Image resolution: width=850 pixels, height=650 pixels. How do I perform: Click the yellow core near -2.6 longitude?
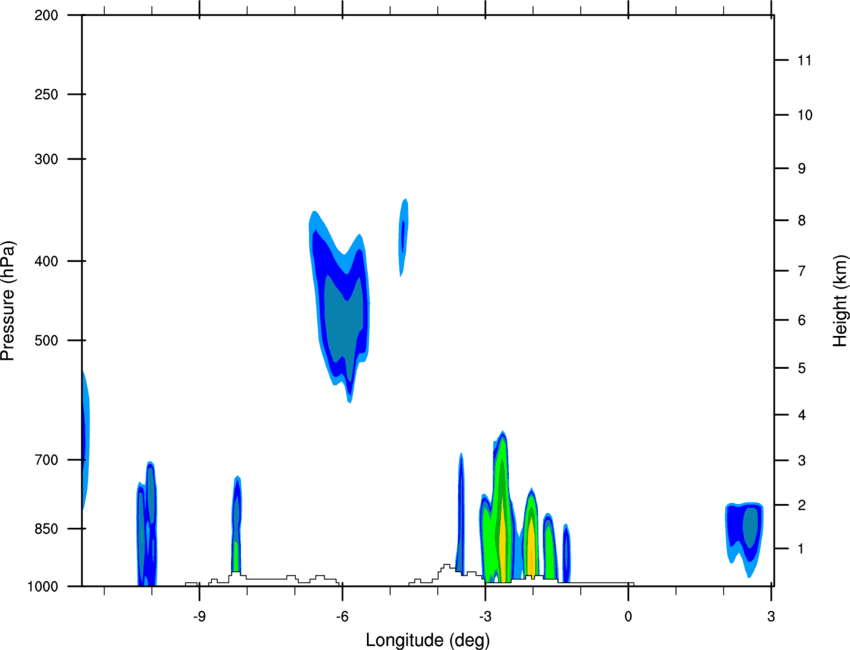coord(504,542)
